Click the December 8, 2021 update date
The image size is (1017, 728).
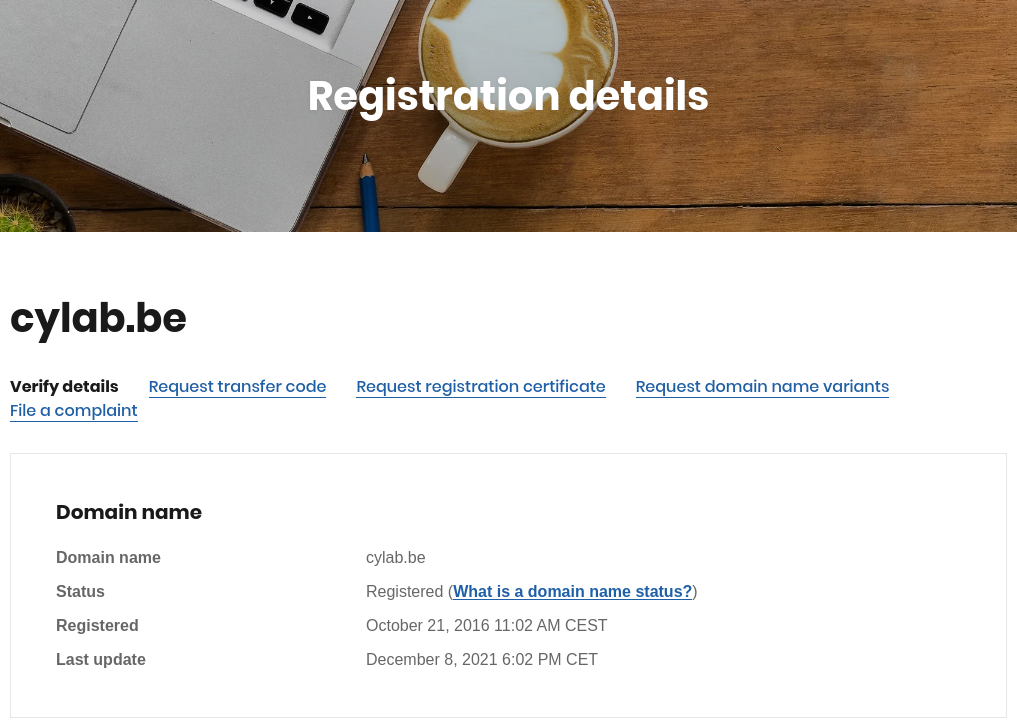click(x=482, y=659)
